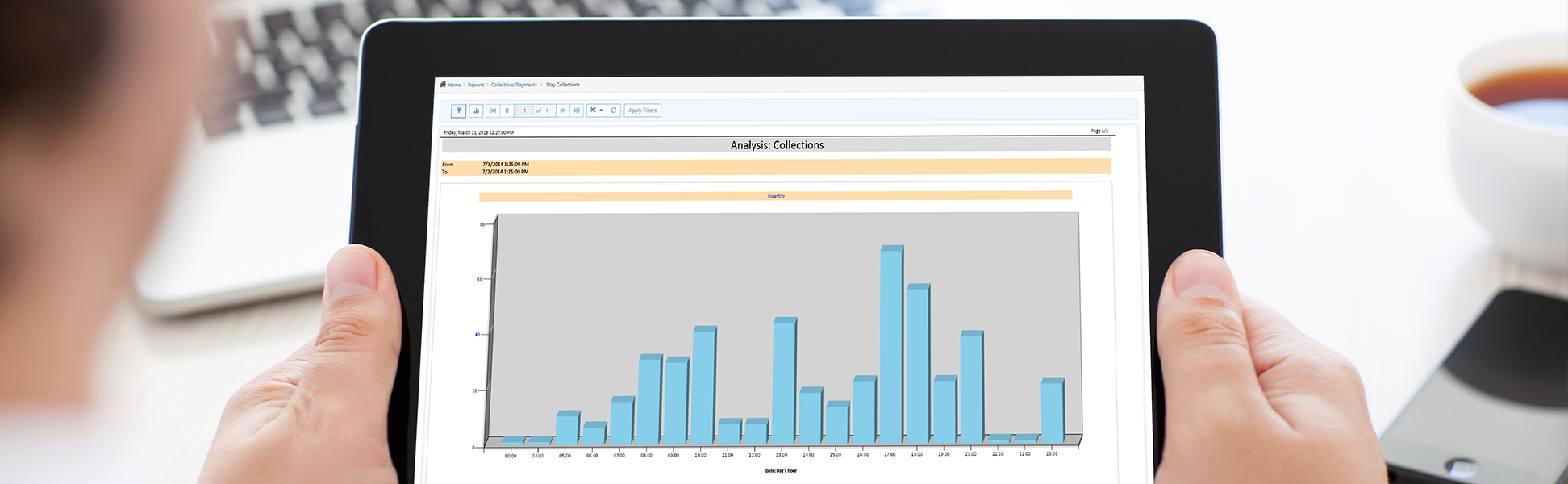Select the 13:00 bar in chart
Viewport: 1568px width, 484px height.
(x=783, y=383)
